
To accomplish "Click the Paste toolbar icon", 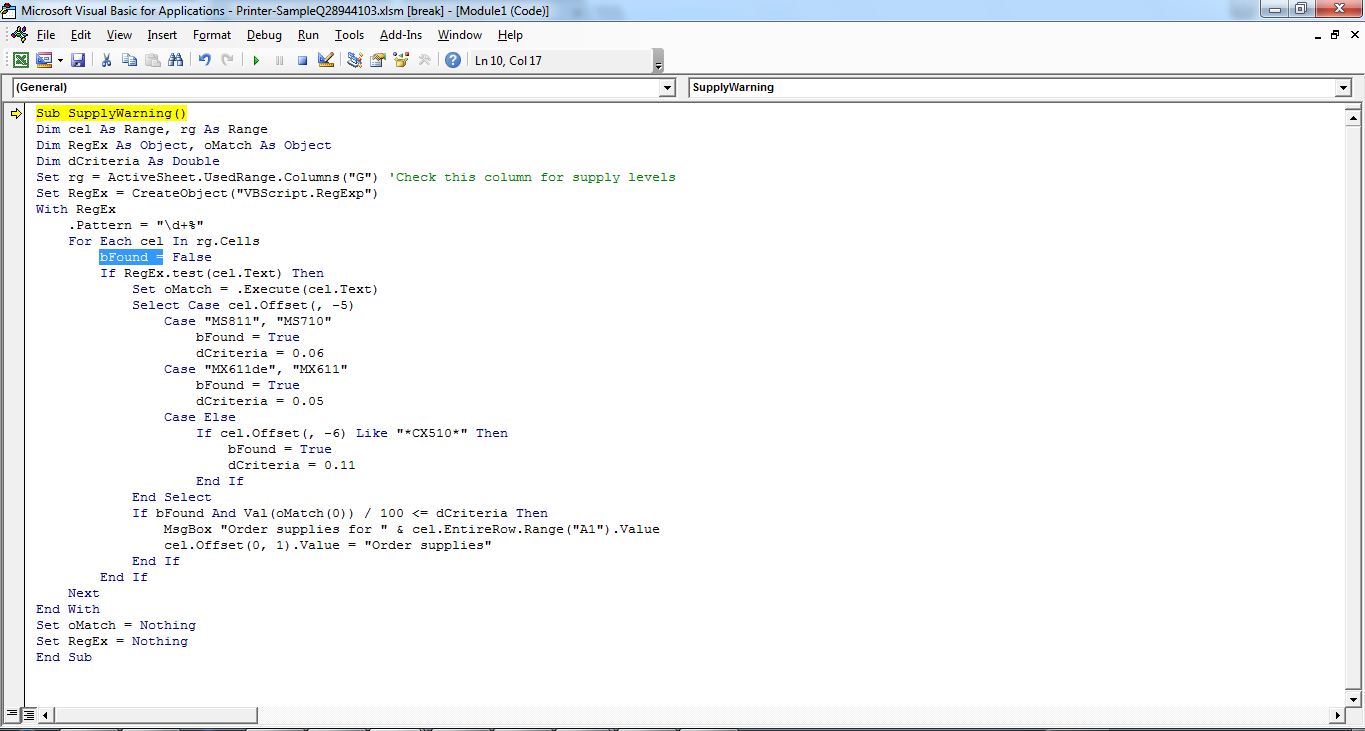I will coord(152,60).
